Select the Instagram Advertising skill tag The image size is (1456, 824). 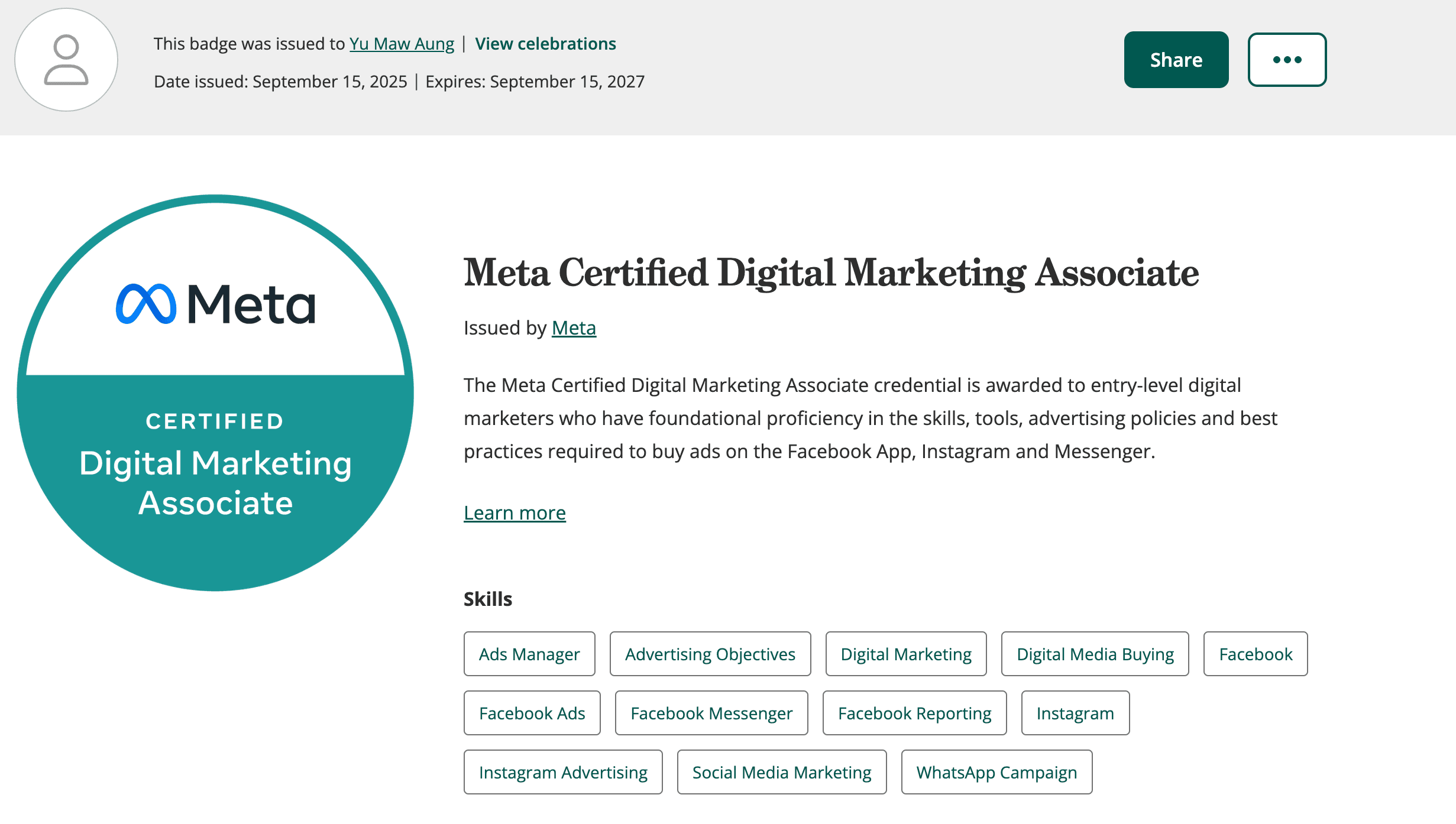point(563,772)
